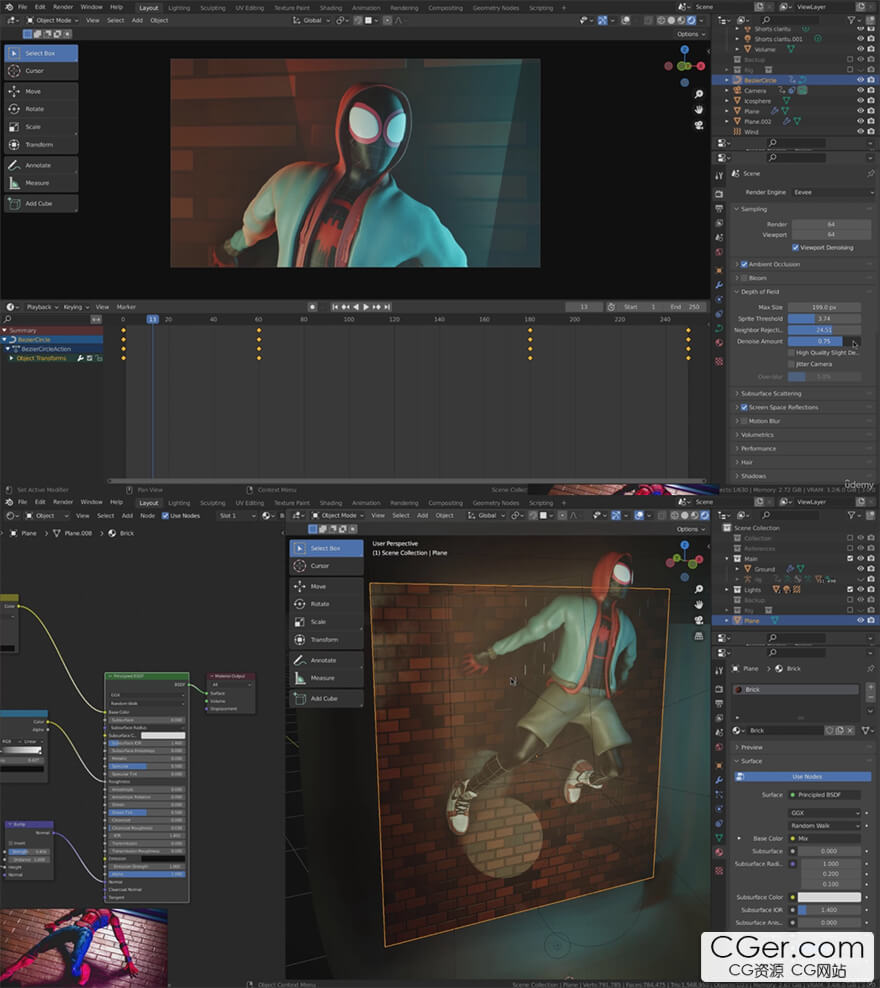Open Material properties tab in bottom Properties editor
Screen dimensions: 880x988
click(719, 852)
